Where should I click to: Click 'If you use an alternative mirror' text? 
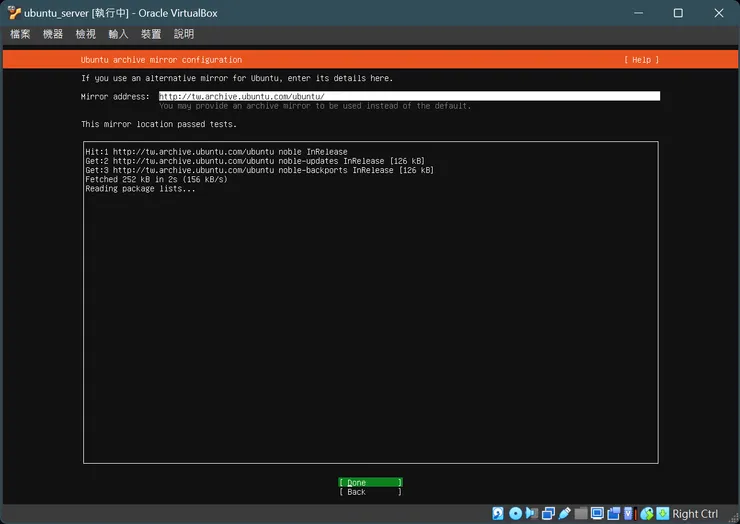pyautogui.click(x=236, y=78)
